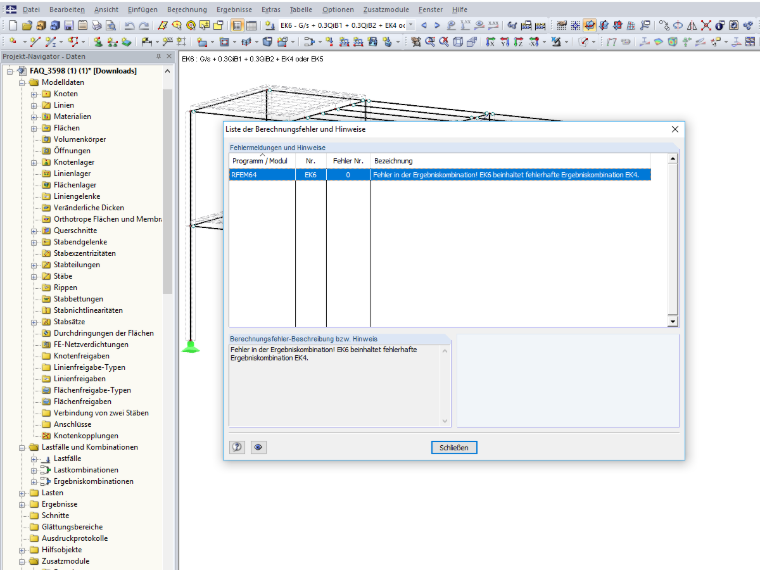Expand the Querschnitte tree node

pyautogui.click(x=34, y=231)
